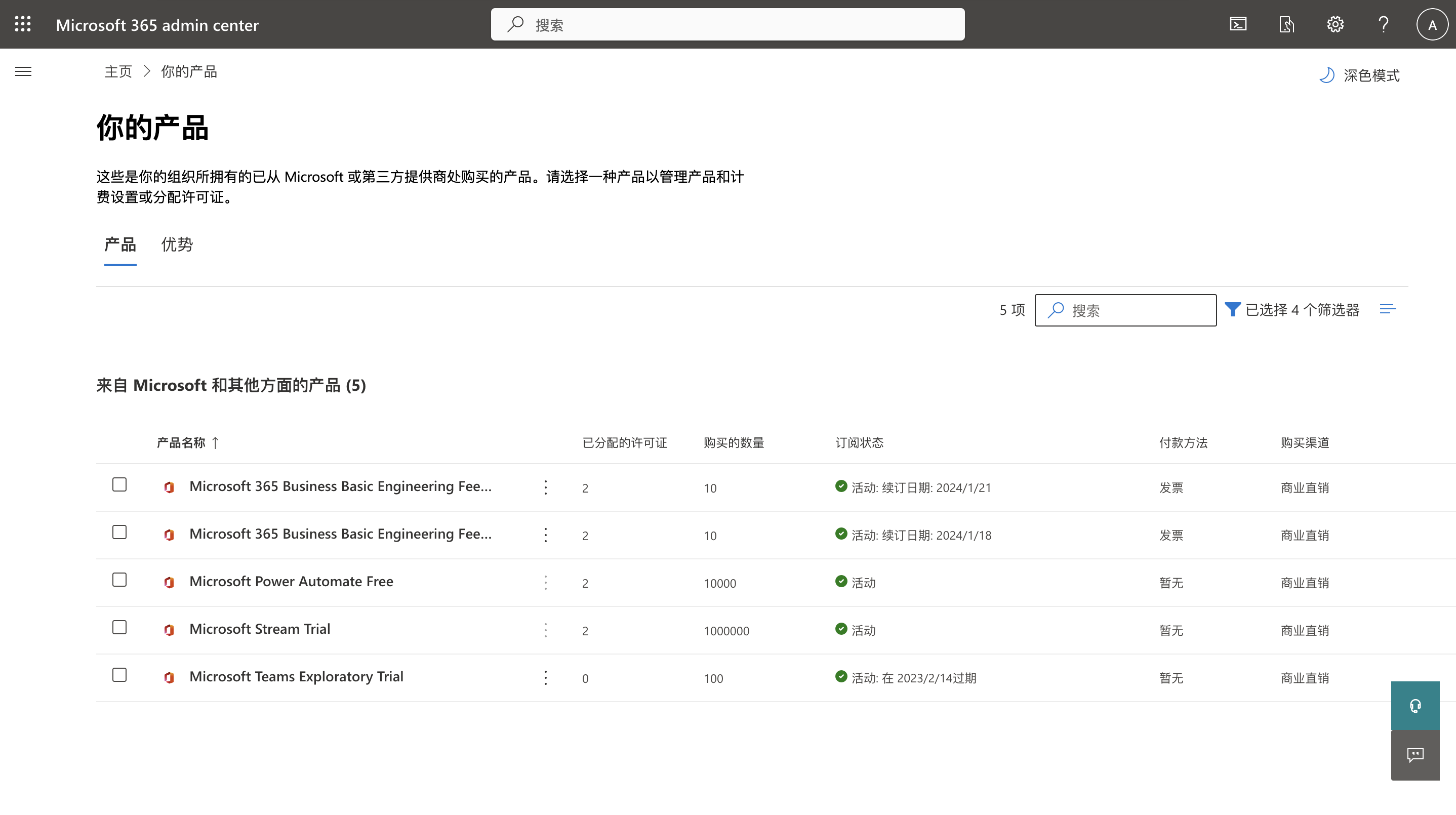Click the filter funnel icon
Screen dimensions: 1456x815
tap(1233, 310)
